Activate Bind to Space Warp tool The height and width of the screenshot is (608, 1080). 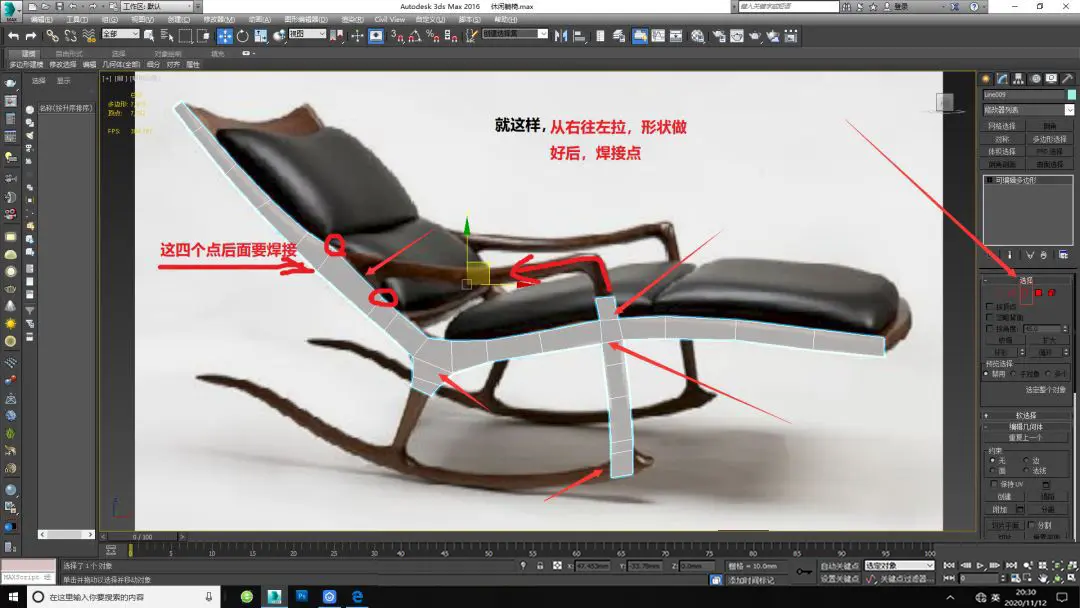coord(89,36)
